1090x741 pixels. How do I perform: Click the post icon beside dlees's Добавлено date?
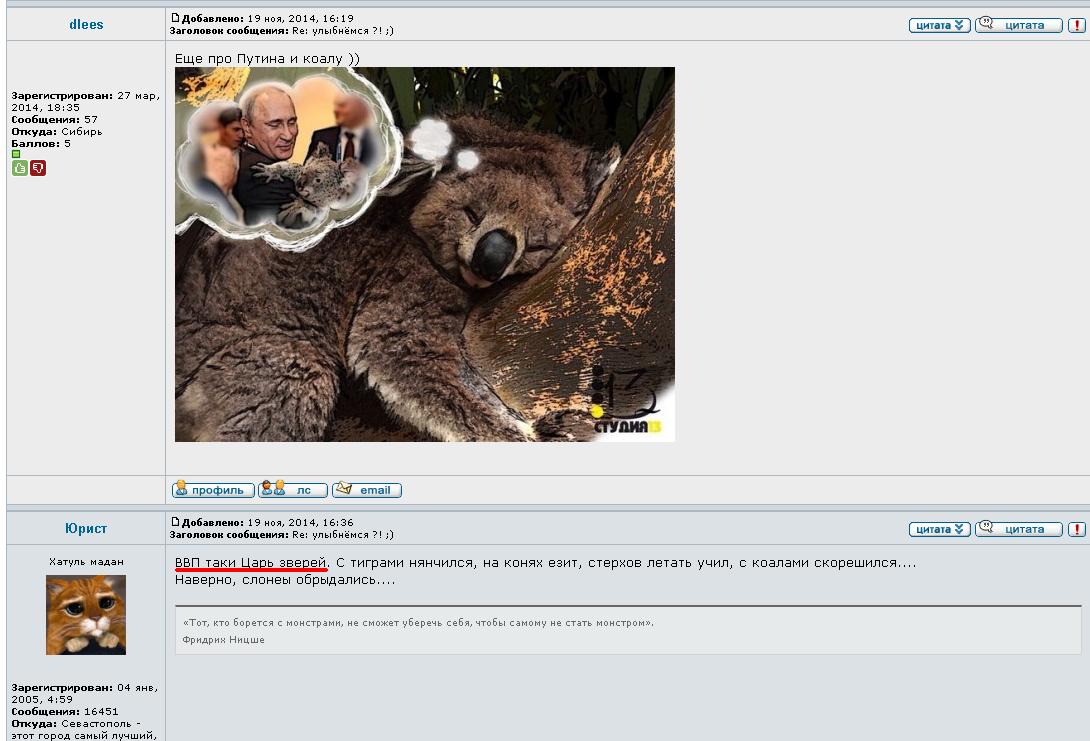coord(175,18)
